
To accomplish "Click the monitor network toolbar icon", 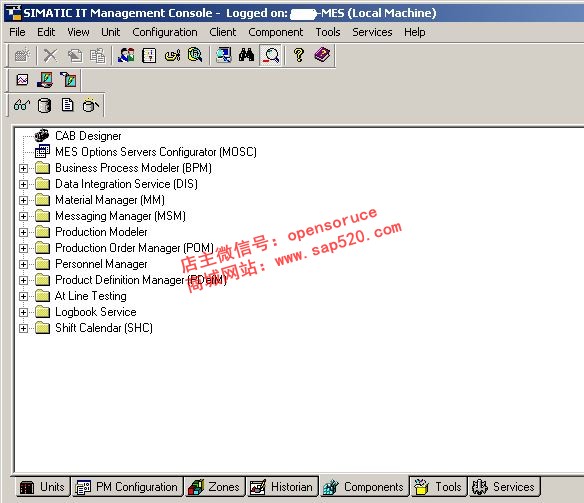I will [x=223, y=55].
